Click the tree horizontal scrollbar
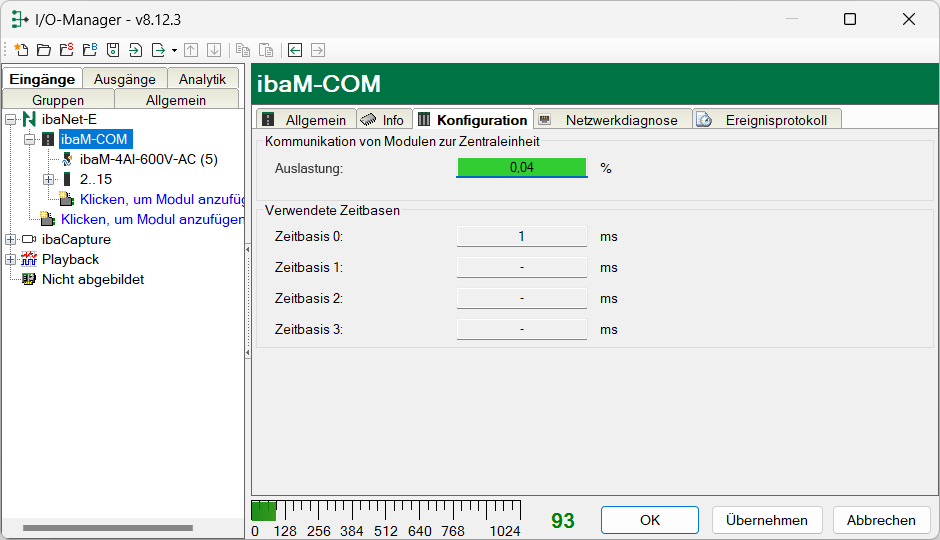This screenshot has width=940, height=540. click(108, 528)
